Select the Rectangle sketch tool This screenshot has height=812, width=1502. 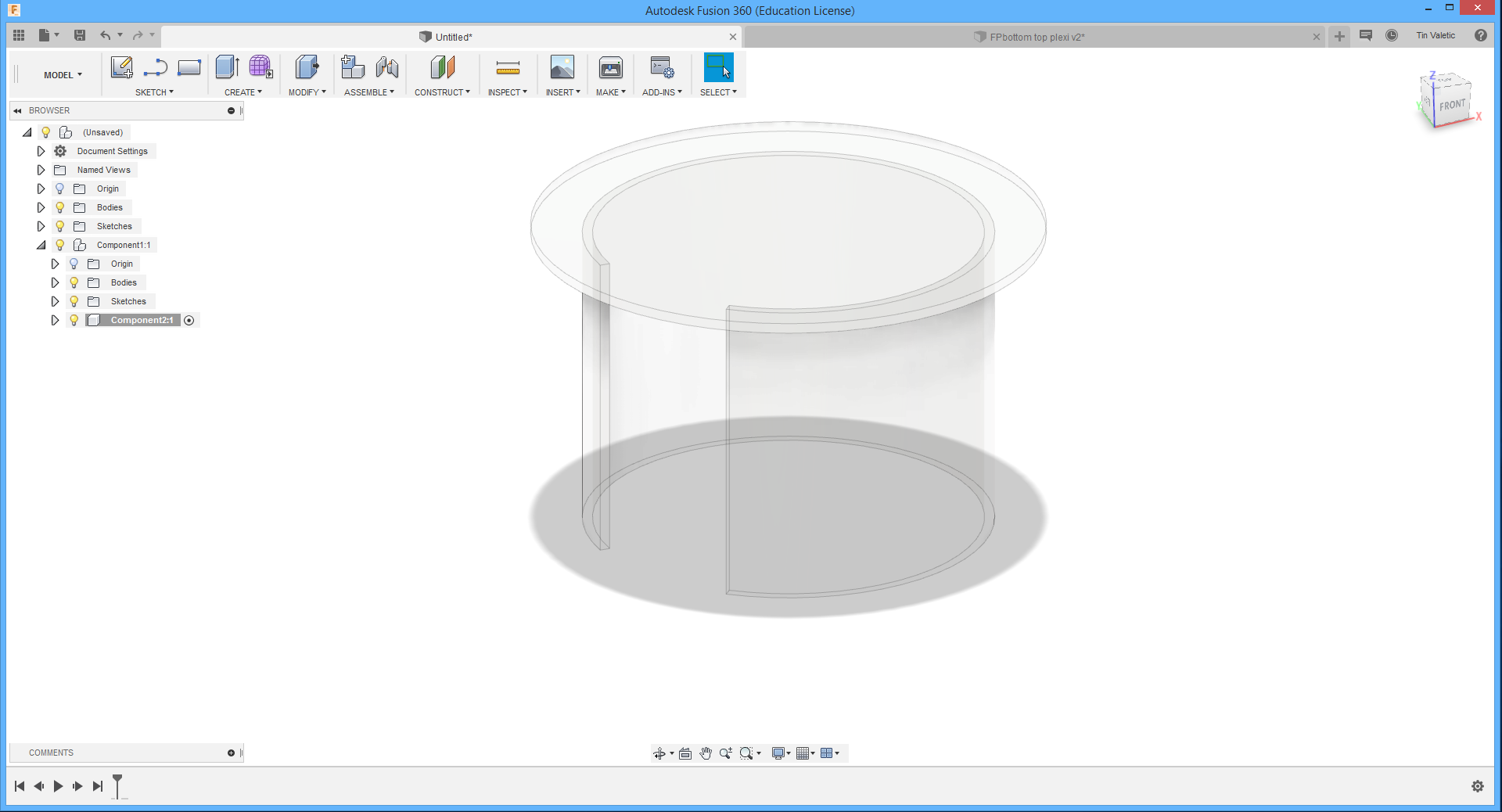coord(189,68)
